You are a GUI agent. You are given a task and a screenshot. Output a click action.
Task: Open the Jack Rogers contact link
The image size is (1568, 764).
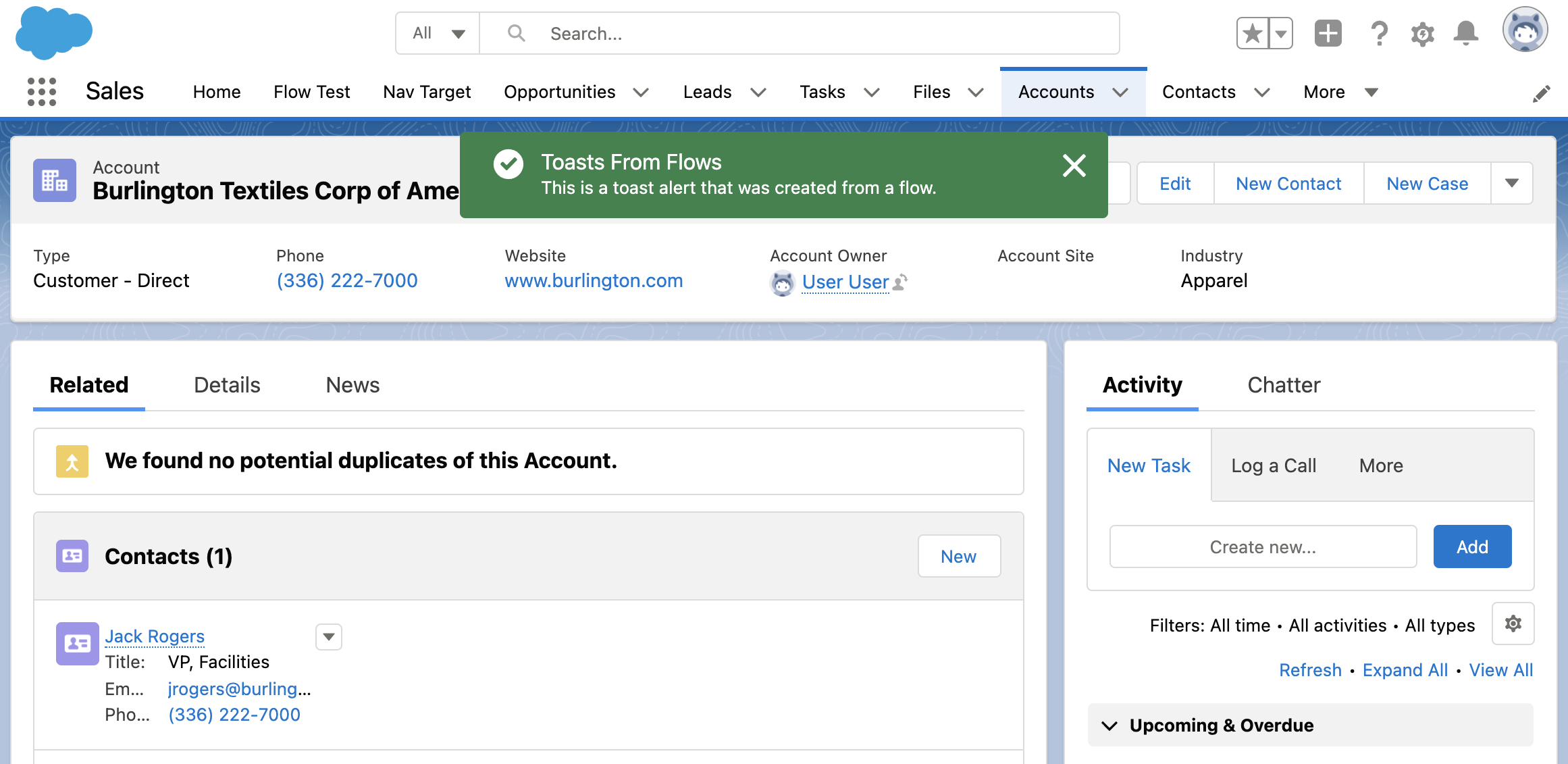click(155, 636)
